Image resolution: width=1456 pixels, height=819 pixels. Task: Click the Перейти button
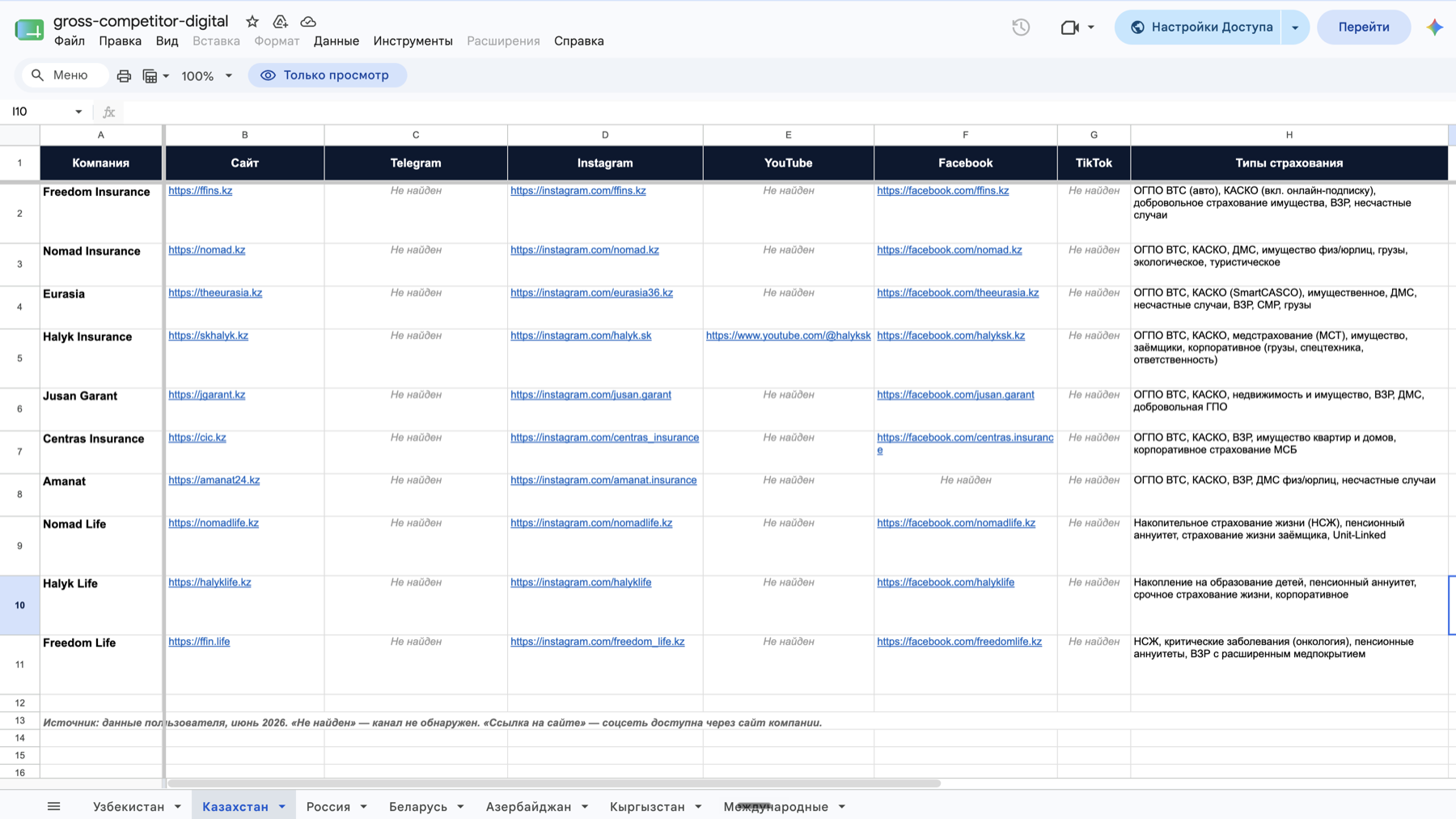pos(1364,28)
